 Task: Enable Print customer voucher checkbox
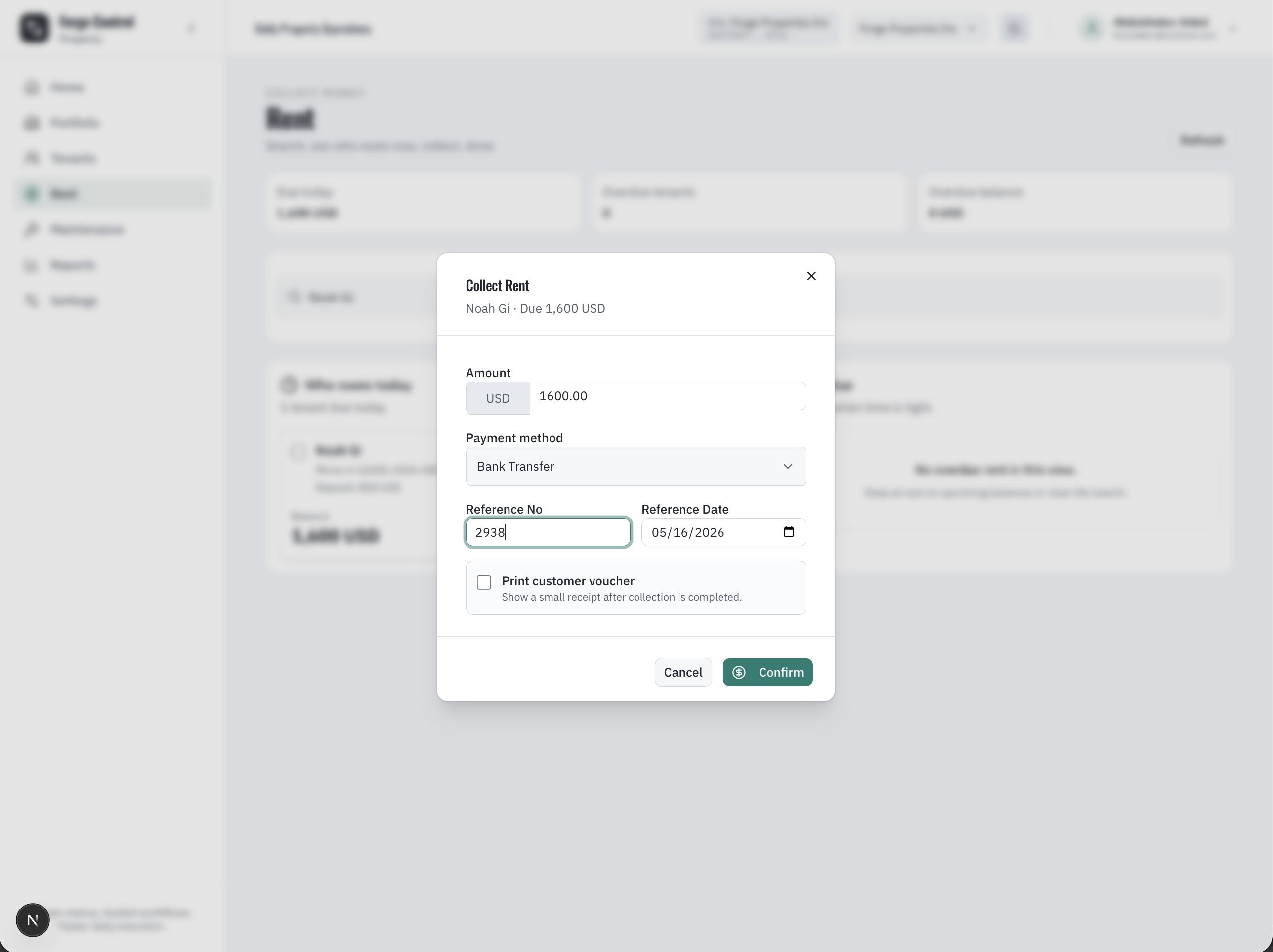click(484, 582)
